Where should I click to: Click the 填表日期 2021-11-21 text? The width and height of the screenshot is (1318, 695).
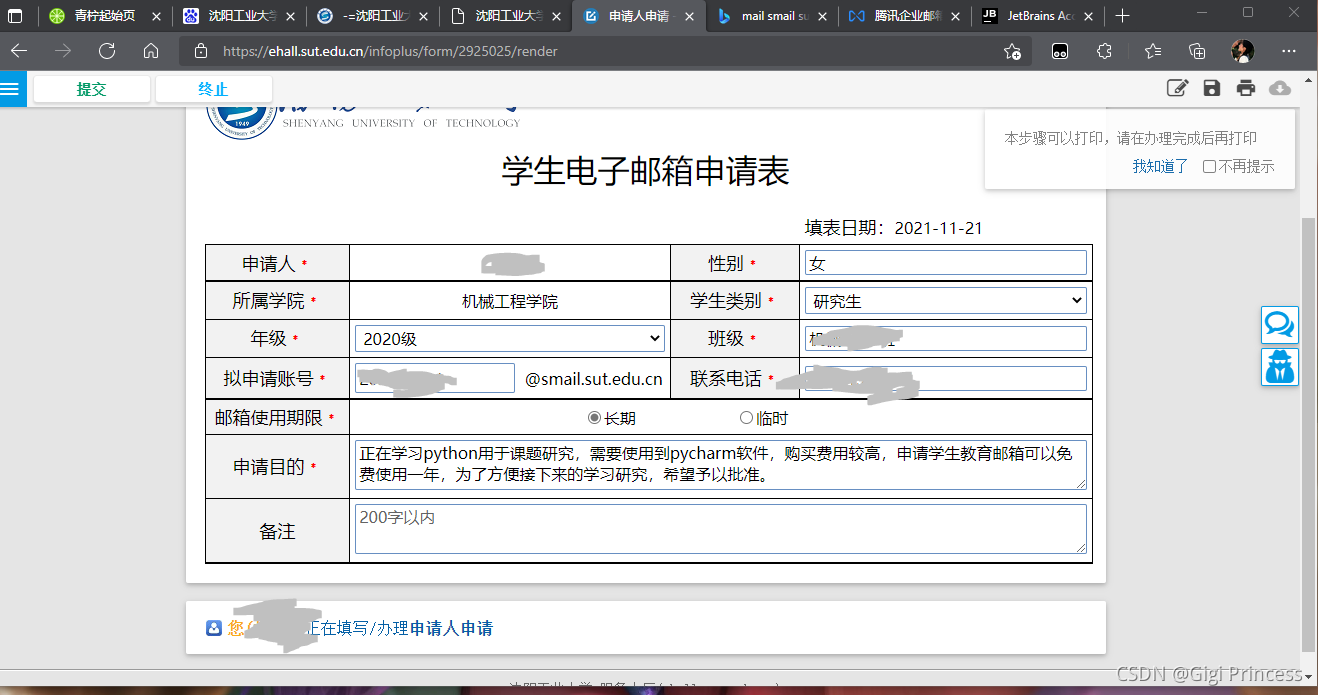click(x=893, y=228)
